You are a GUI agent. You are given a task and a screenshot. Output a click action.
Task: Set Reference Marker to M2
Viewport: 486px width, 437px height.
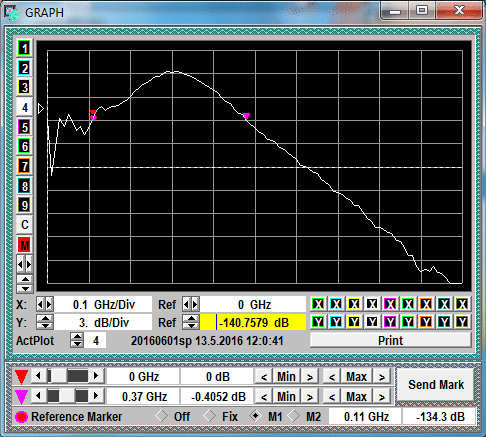point(293,416)
